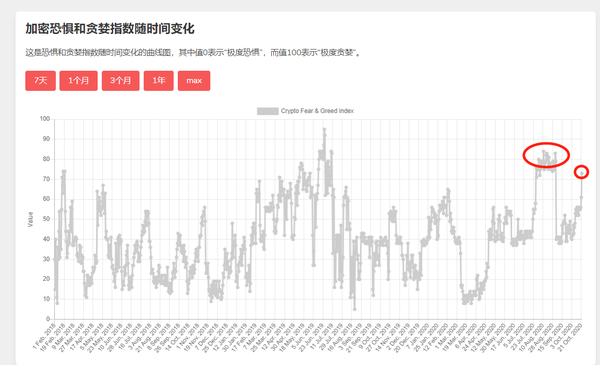Viewport: 600px width, 365px height.
Task: Click the 70 tick on the y-axis
Action: [x=46, y=179]
